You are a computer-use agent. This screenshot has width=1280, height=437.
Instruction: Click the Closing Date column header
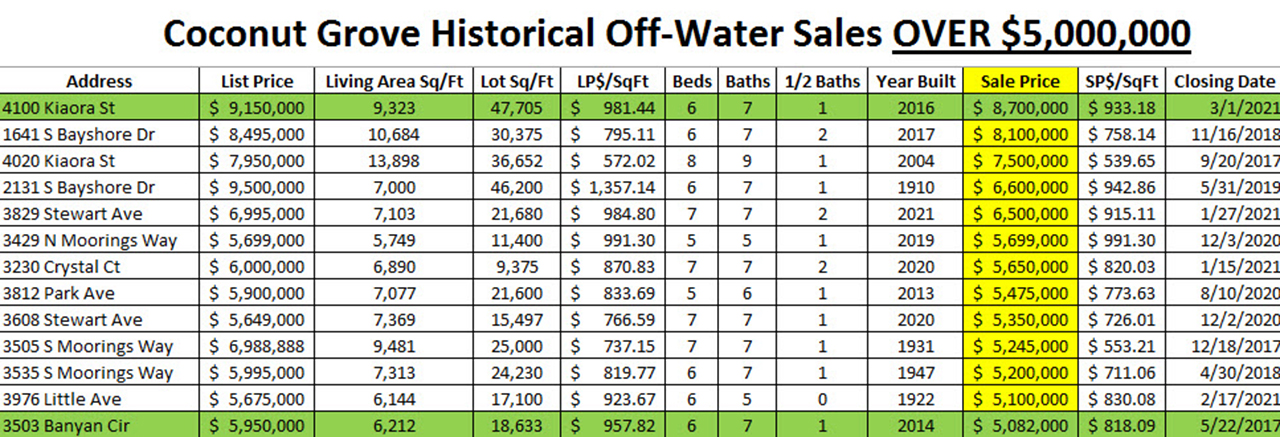pyautogui.click(x=1224, y=82)
